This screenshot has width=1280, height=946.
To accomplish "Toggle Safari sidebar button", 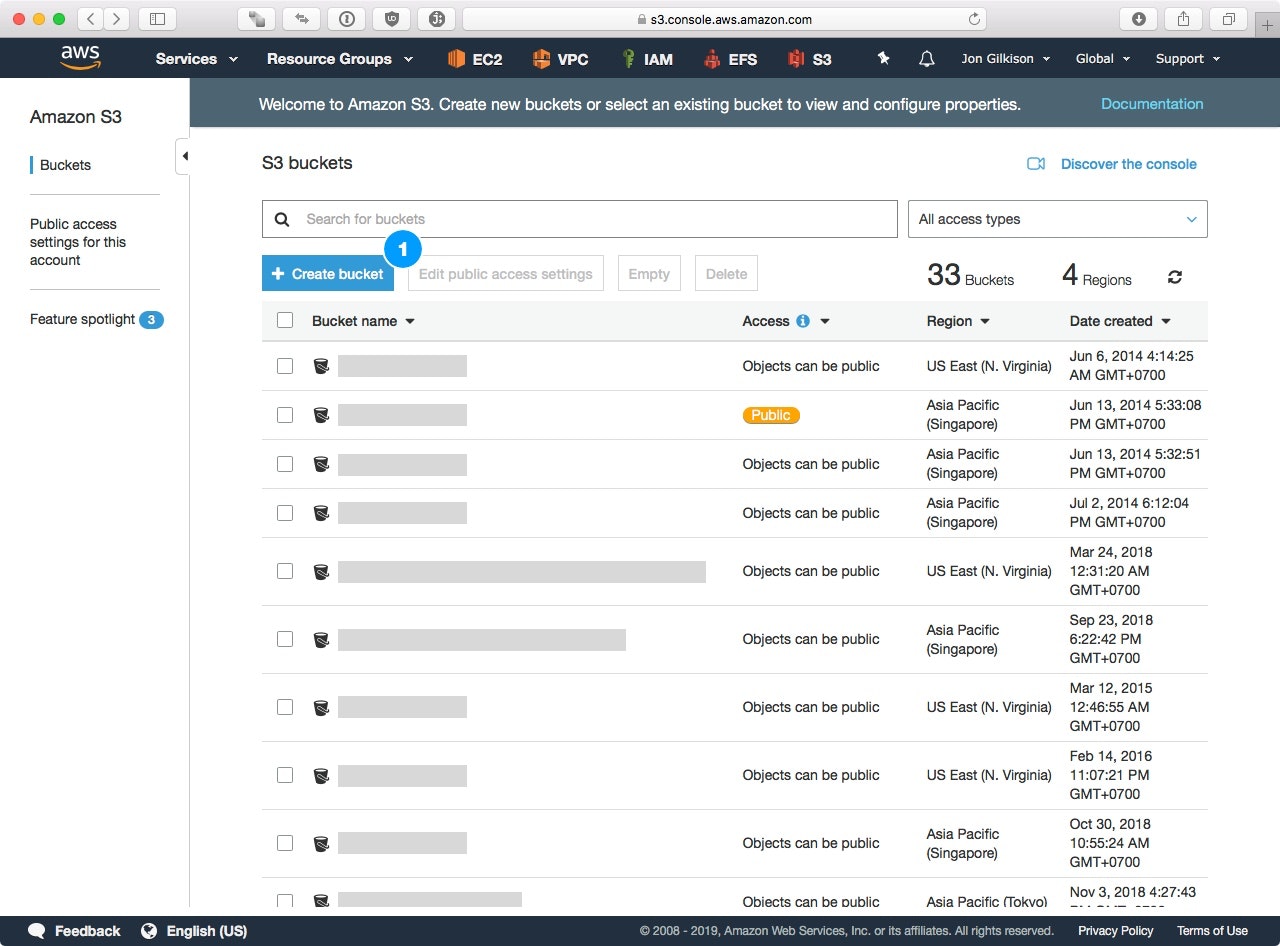I will 157,19.
